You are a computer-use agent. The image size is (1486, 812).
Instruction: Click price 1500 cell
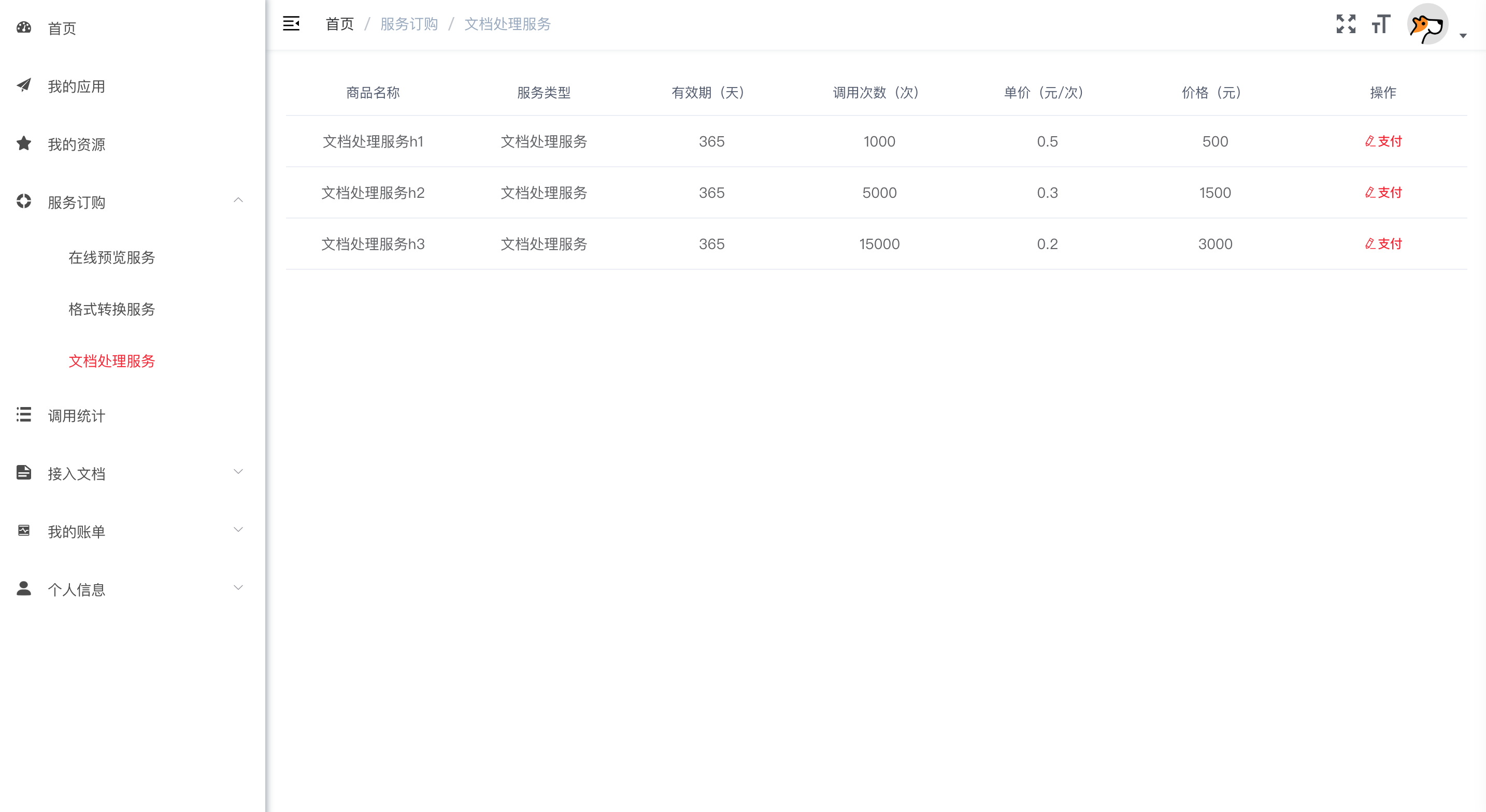coord(1215,193)
